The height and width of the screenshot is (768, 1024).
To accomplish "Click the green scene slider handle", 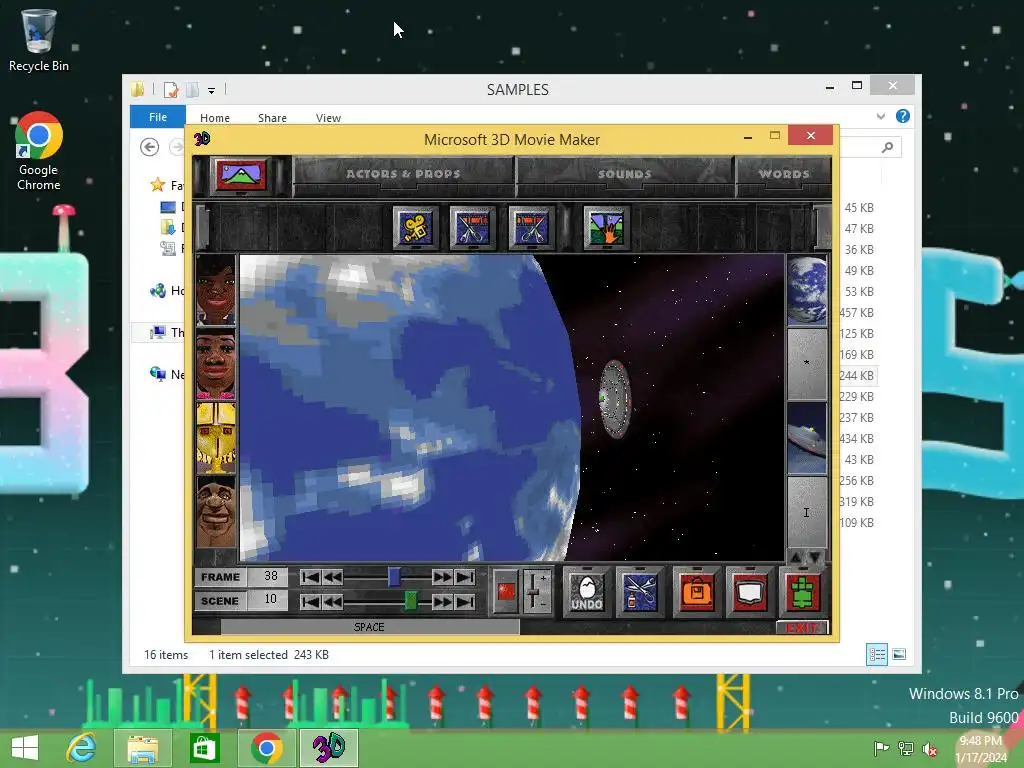I will pyautogui.click(x=411, y=600).
